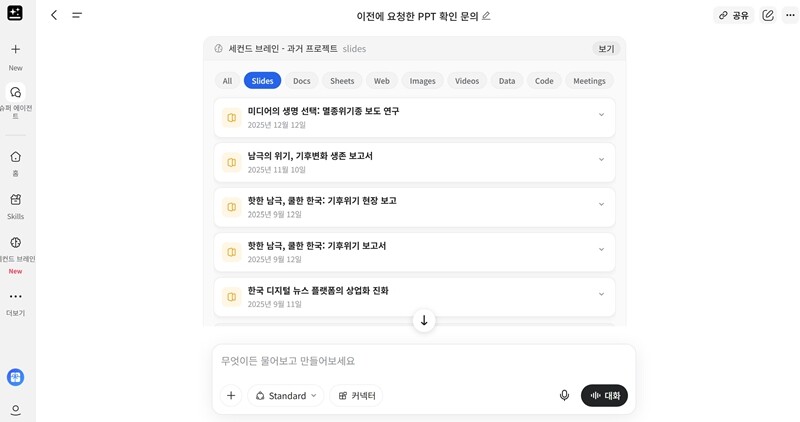This screenshot has width=800, height=422.
Task: Select the Meetings filter tab
Action: point(589,81)
